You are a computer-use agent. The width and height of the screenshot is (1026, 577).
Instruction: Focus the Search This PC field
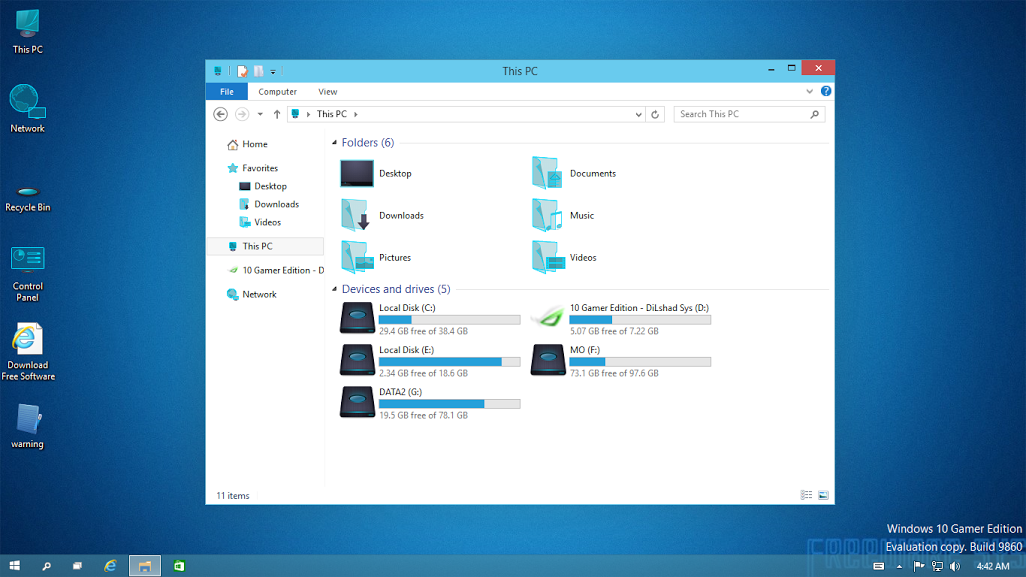pyautogui.click(x=749, y=114)
